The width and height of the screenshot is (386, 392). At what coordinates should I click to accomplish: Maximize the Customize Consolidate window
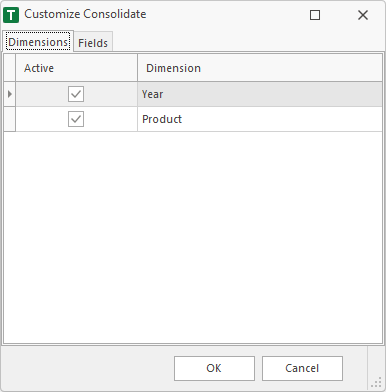tap(315, 15)
